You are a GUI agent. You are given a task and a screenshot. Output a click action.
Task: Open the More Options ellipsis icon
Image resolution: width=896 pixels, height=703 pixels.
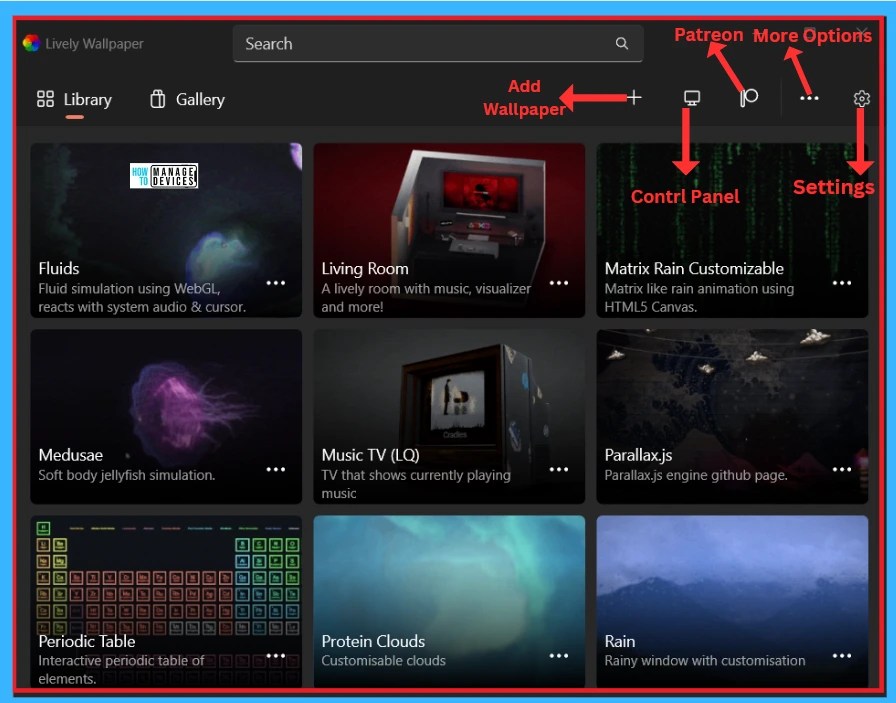pyautogui.click(x=808, y=98)
